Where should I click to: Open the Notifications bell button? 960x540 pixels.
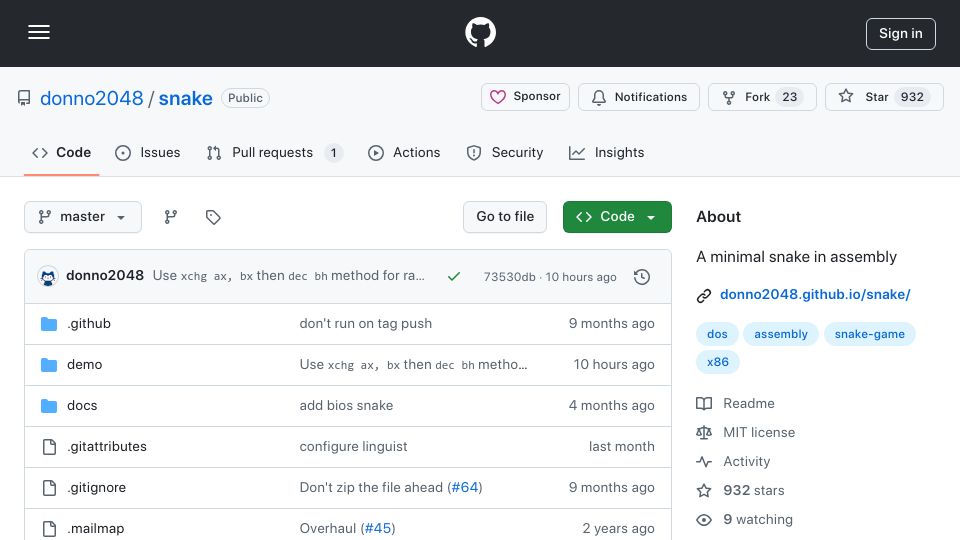[639, 97]
